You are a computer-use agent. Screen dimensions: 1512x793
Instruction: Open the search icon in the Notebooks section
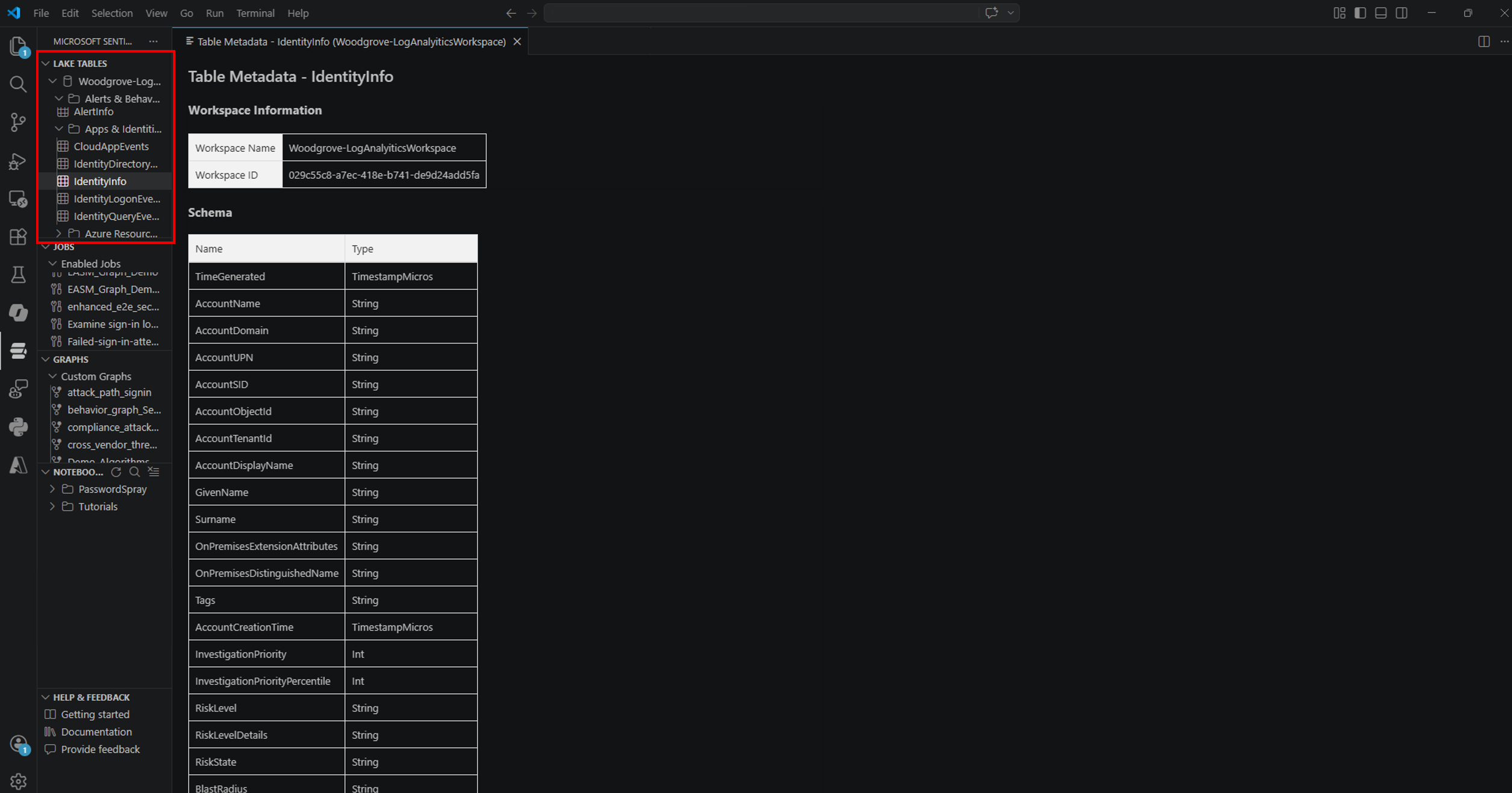tap(134, 472)
